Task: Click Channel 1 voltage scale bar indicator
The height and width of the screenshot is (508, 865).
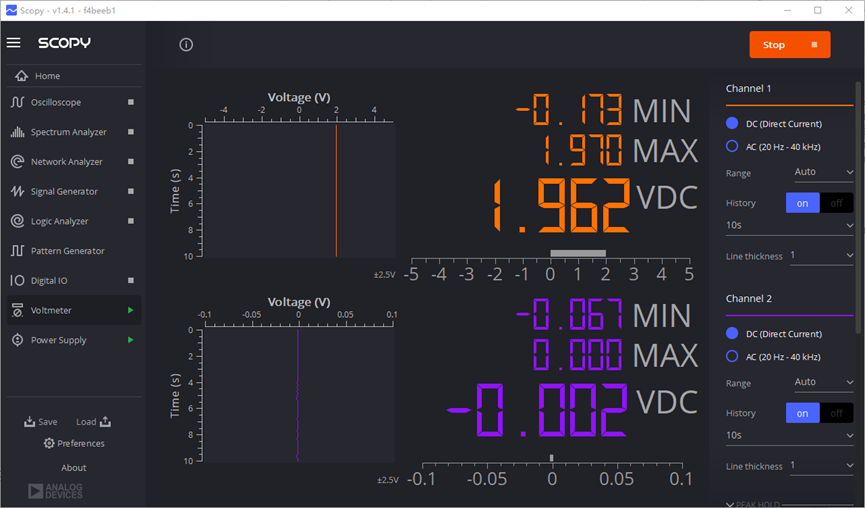Action: (578, 253)
